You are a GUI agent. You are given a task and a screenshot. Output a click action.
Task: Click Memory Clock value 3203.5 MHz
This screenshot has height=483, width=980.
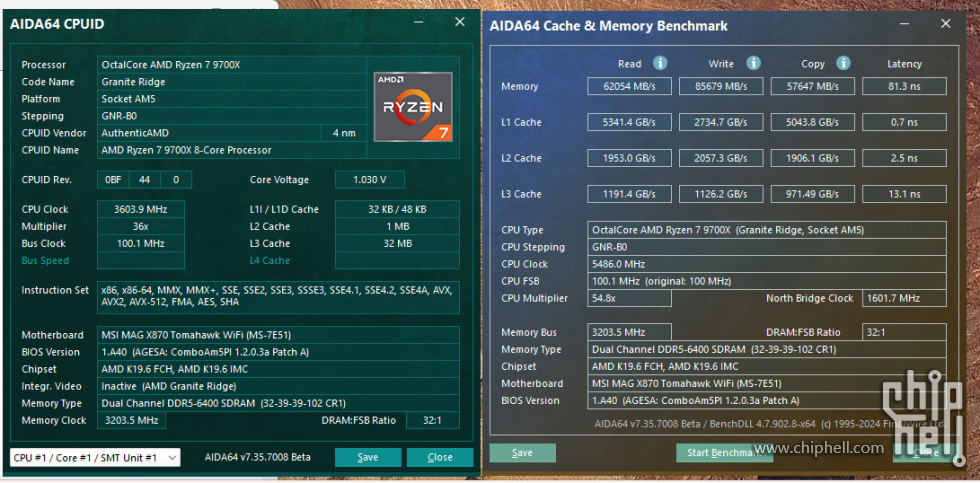(131, 420)
